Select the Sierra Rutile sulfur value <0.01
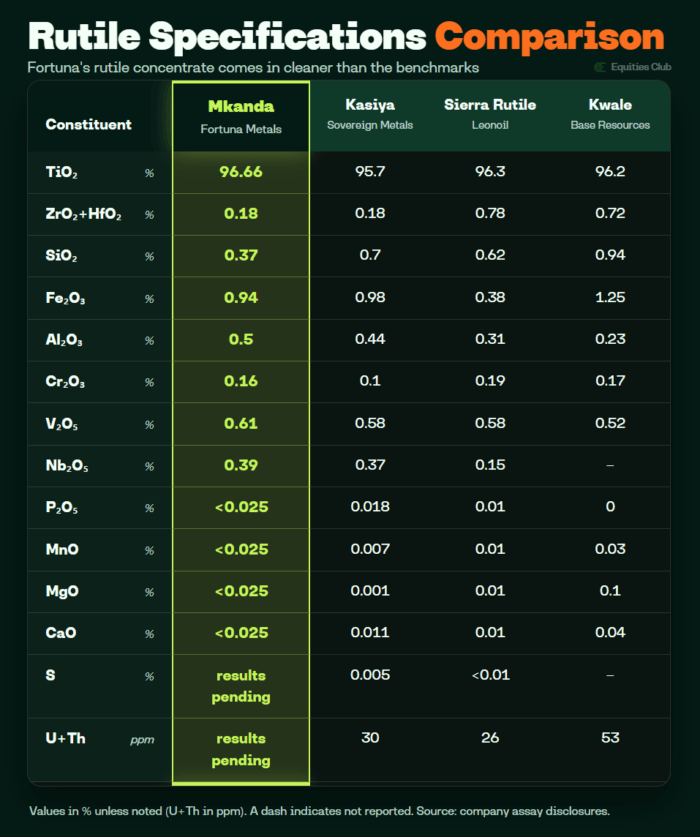The image size is (700, 837). coord(491,675)
